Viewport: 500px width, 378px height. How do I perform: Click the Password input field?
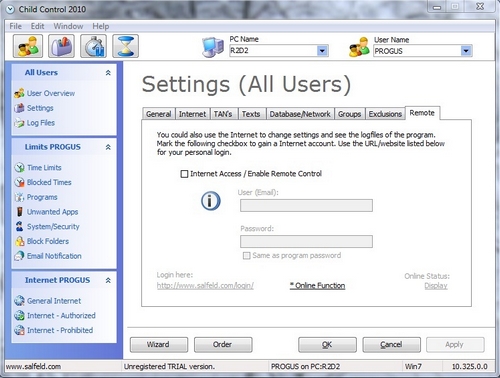306,241
